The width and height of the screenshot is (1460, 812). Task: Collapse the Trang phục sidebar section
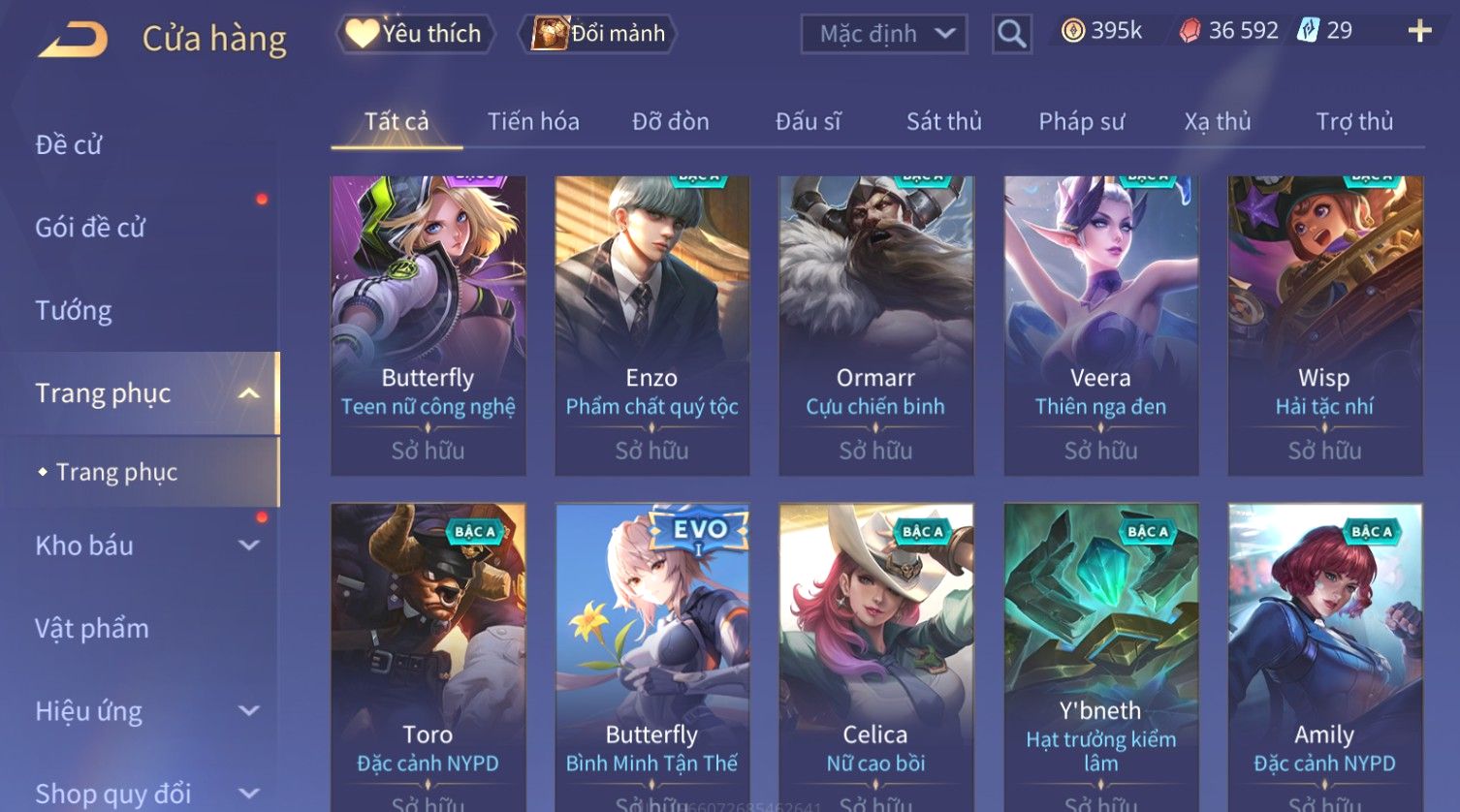coord(249,393)
